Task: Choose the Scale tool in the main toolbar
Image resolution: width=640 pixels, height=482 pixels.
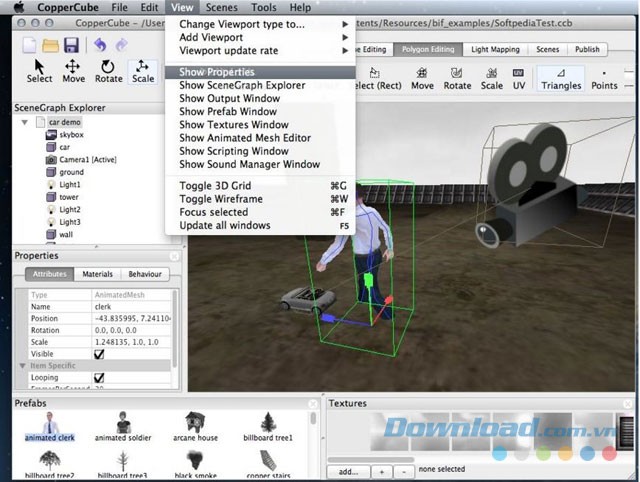Action: [x=143, y=70]
